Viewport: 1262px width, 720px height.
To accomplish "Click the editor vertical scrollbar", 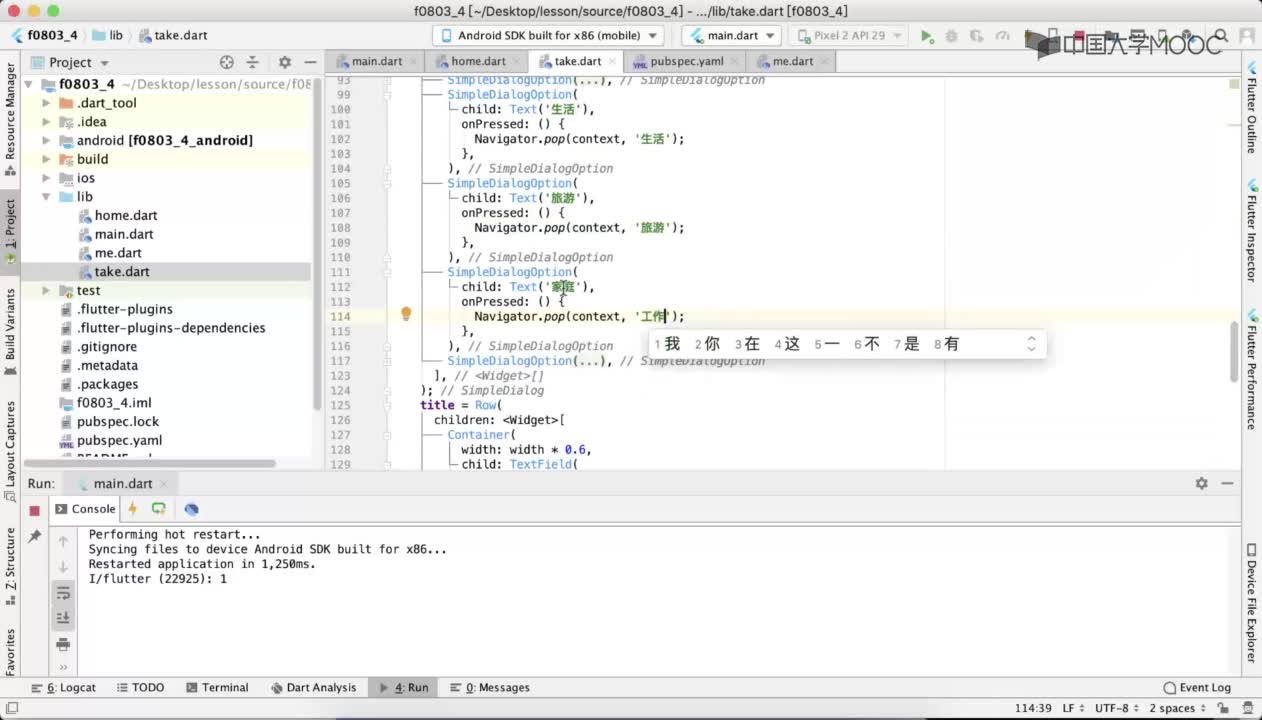I will coord(1236,352).
